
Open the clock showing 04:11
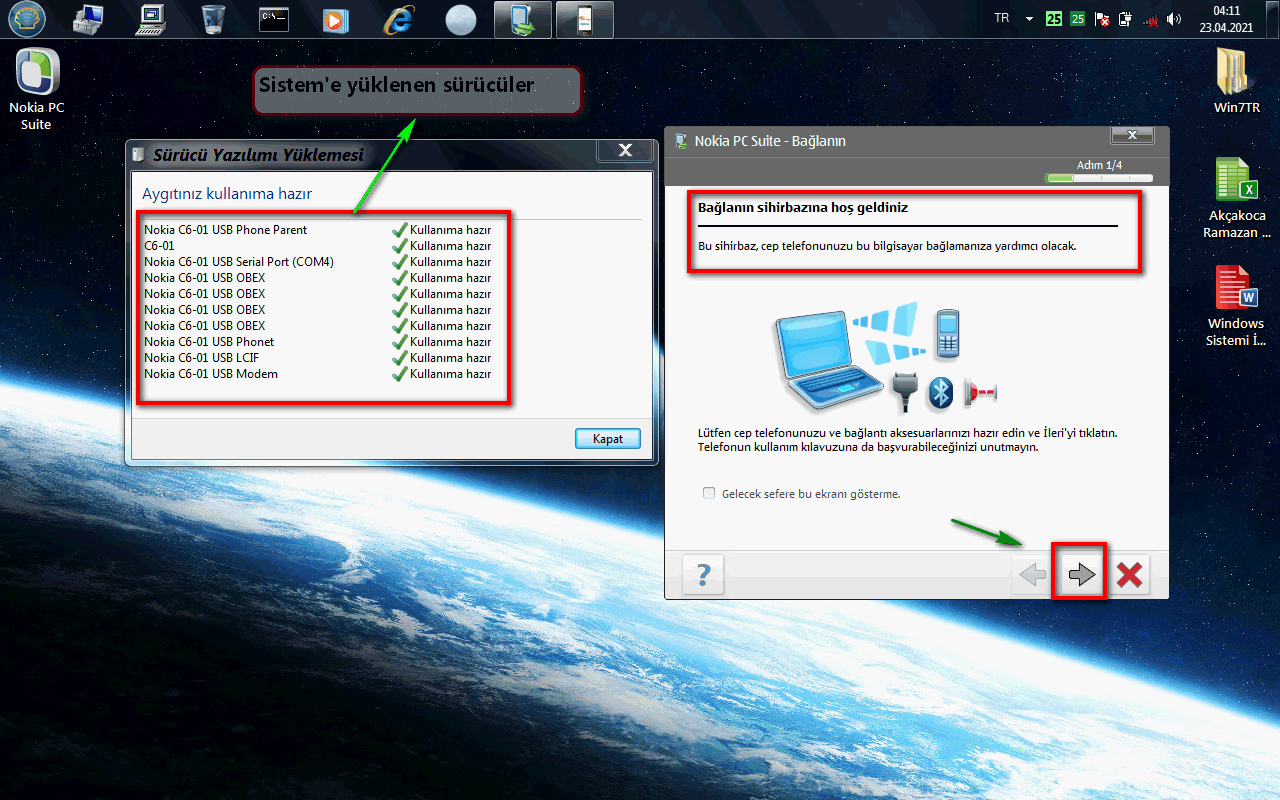[1226, 19]
